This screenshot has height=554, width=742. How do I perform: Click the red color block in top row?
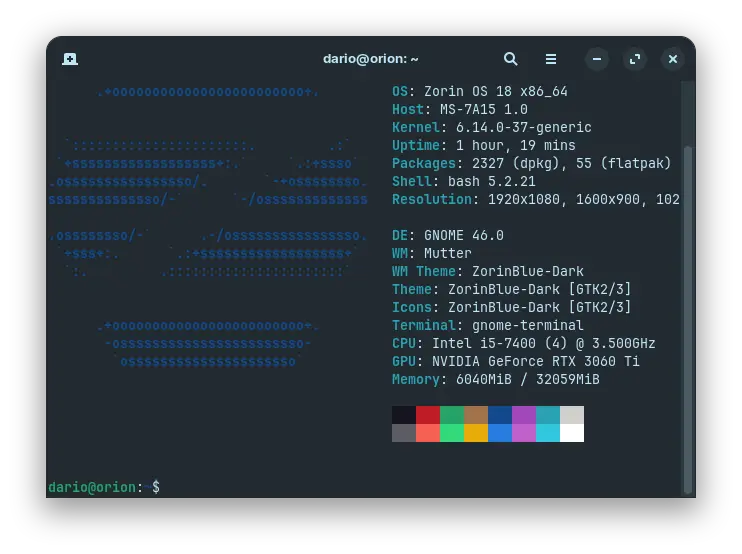pos(427,414)
